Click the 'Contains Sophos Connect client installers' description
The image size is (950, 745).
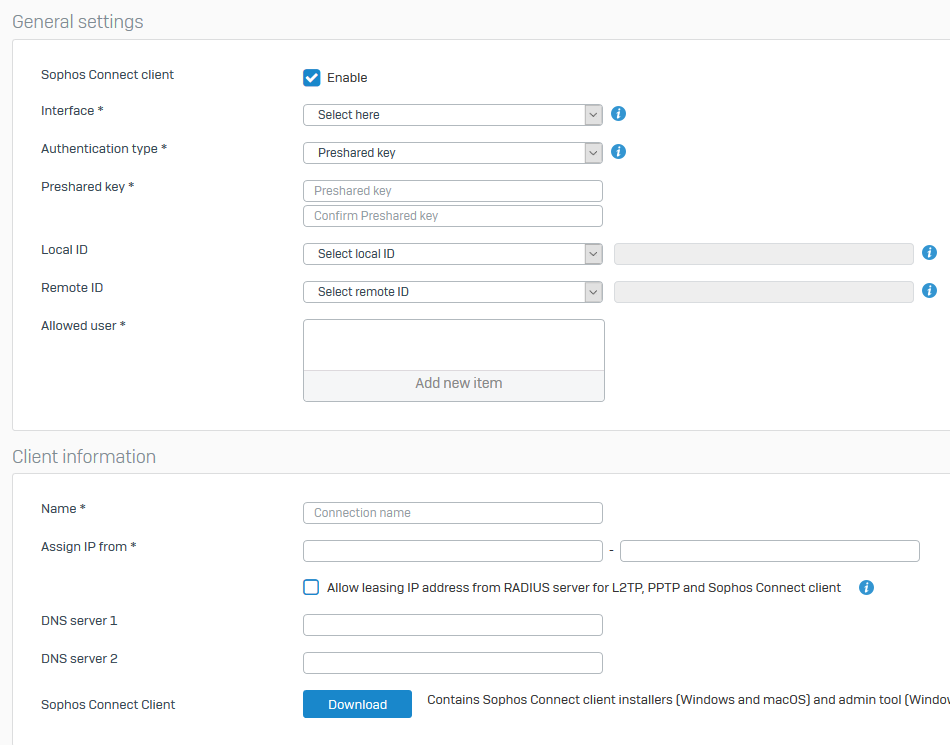[688, 700]
